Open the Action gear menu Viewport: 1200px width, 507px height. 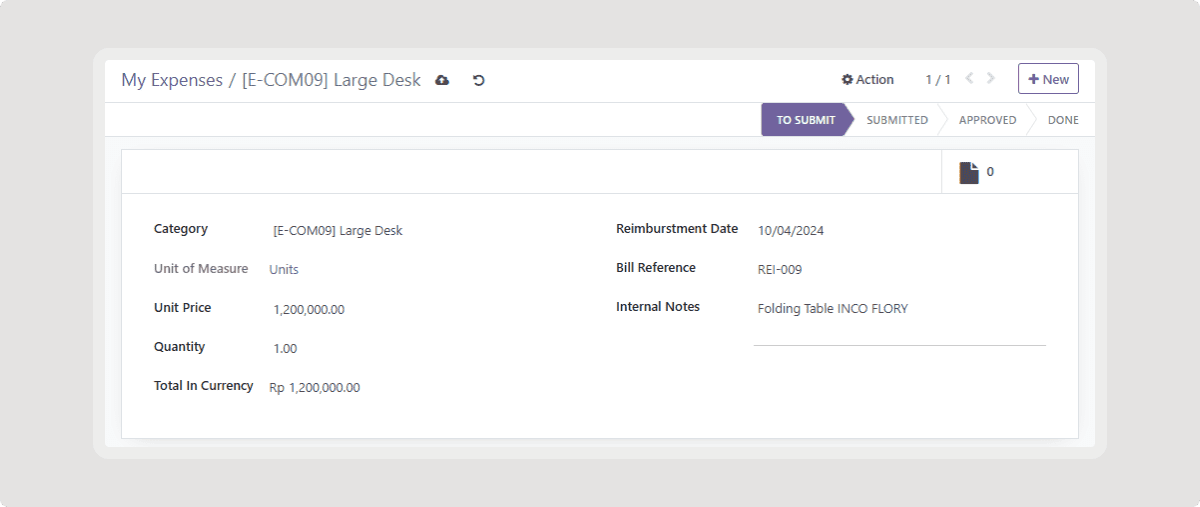pos(867,80)
